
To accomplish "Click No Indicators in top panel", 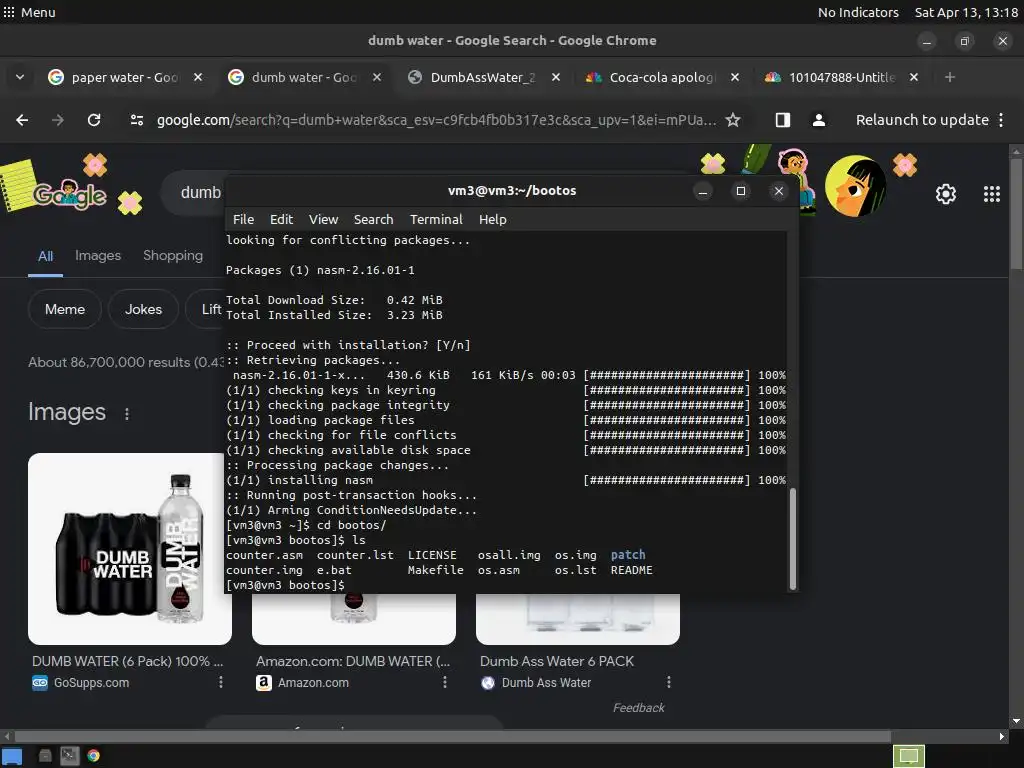I will pos(858,12).
